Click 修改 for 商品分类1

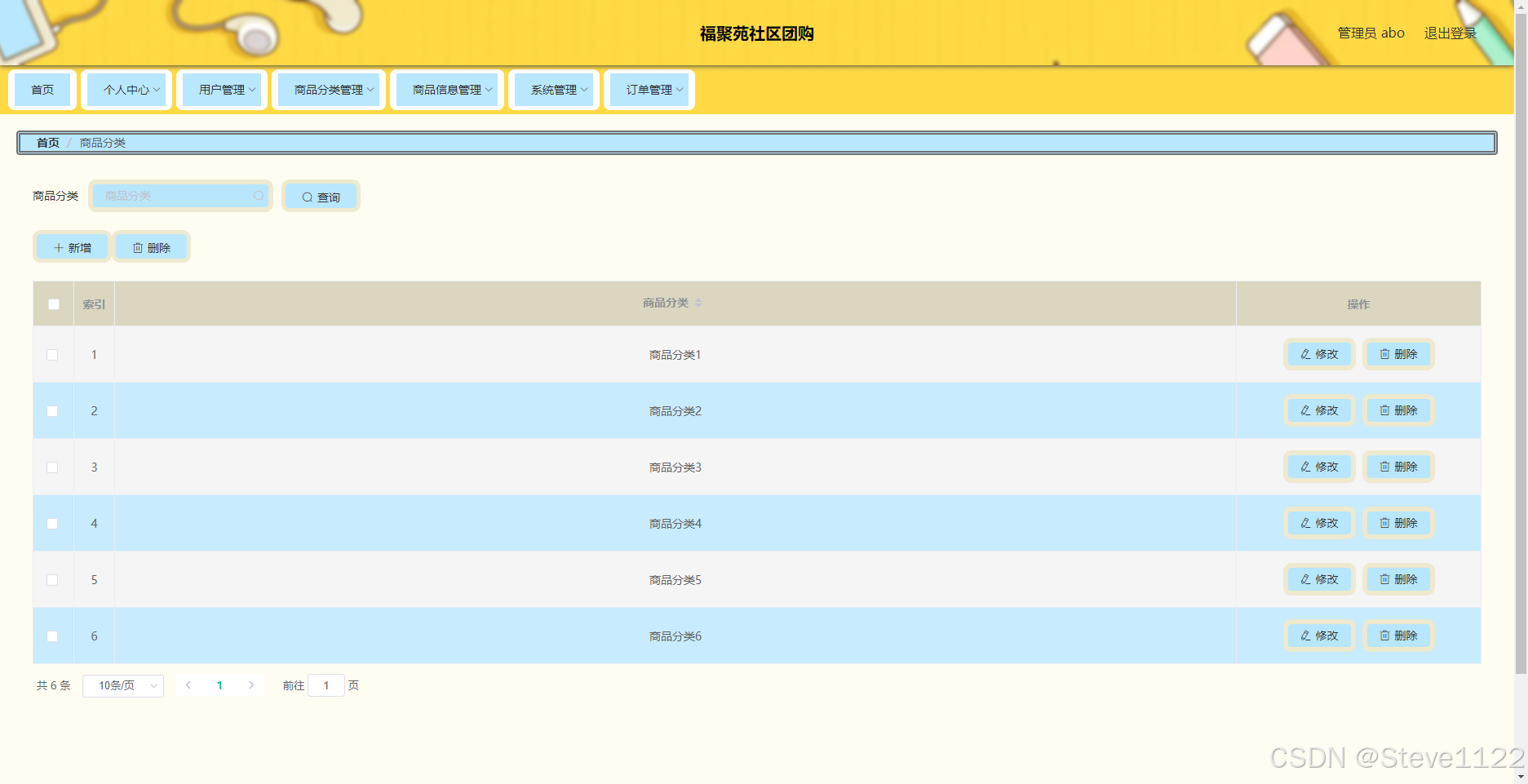pos(1319,354)
